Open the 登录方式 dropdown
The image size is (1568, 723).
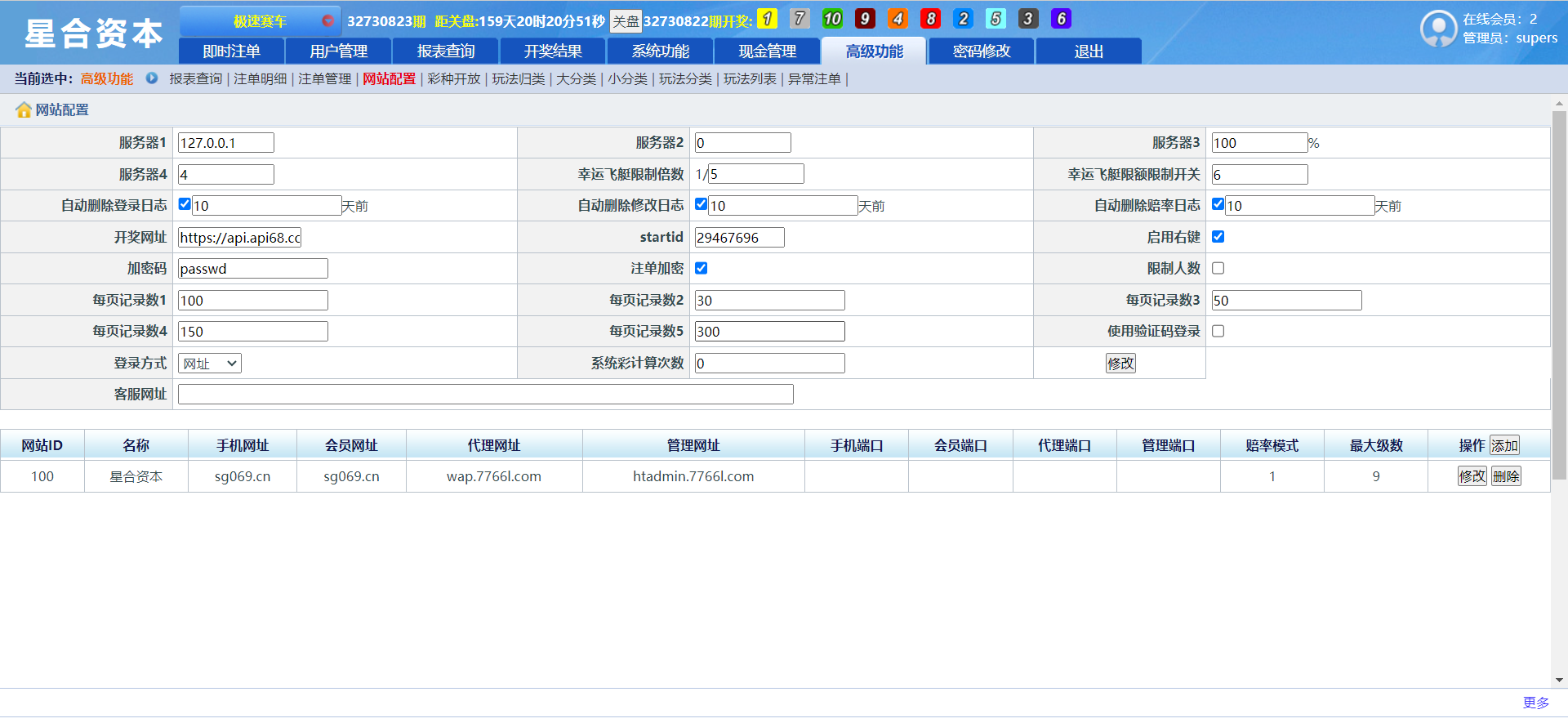pos(210,364)
